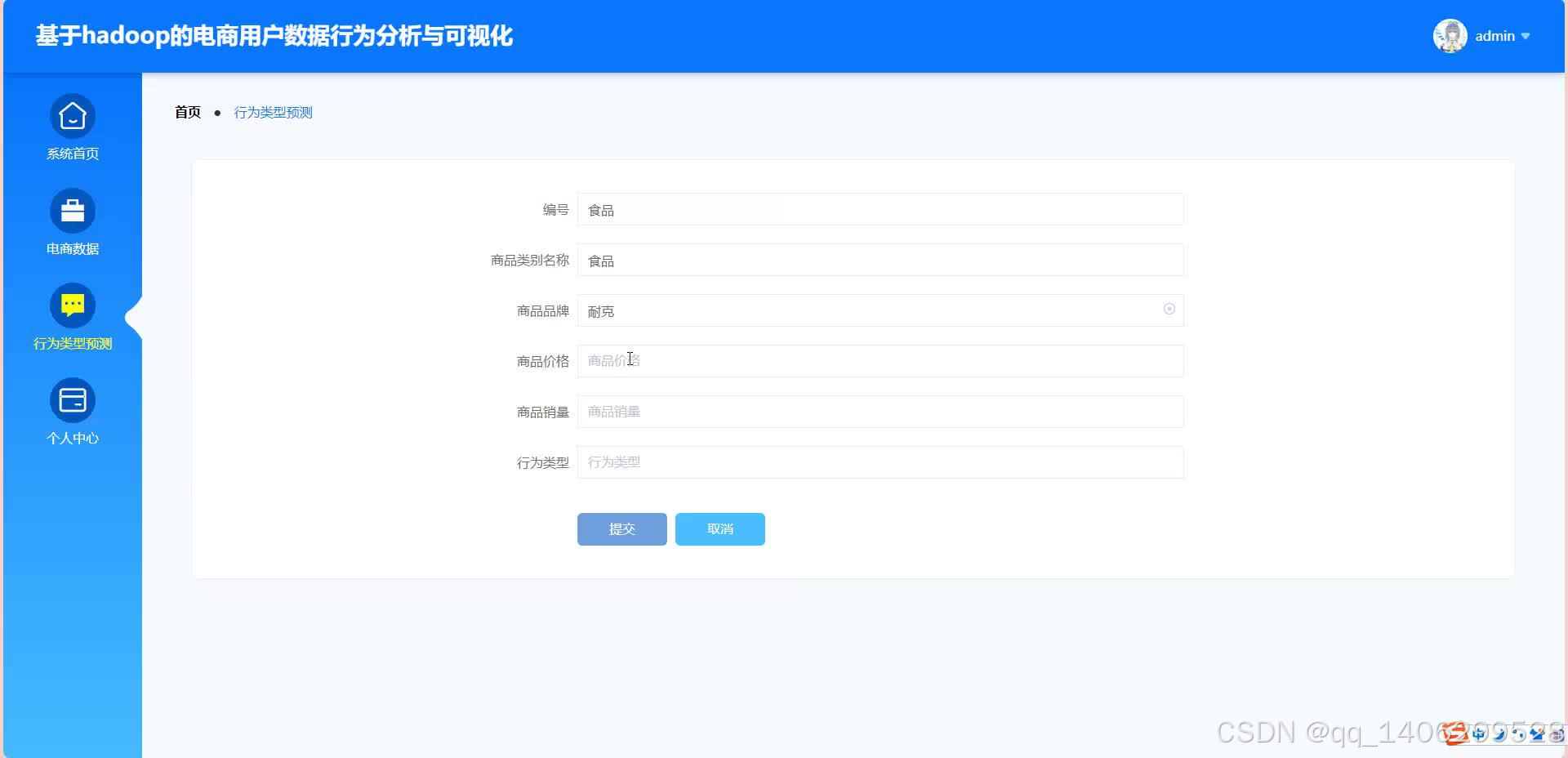Focus the 编号 input showing 食品
Image resolution: width=1568 pixels, height=758 pixels.
pyautogui.click(x=880, y=209)
